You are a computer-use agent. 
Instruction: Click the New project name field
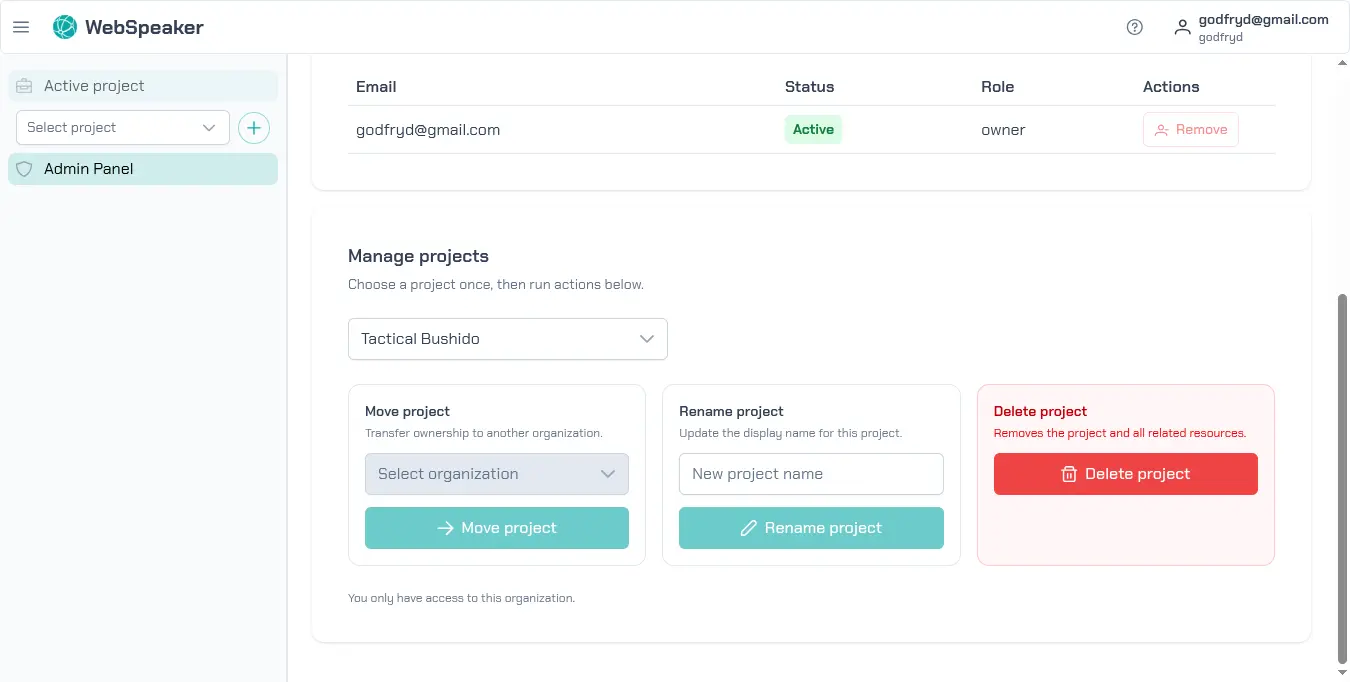coord(810,474)
